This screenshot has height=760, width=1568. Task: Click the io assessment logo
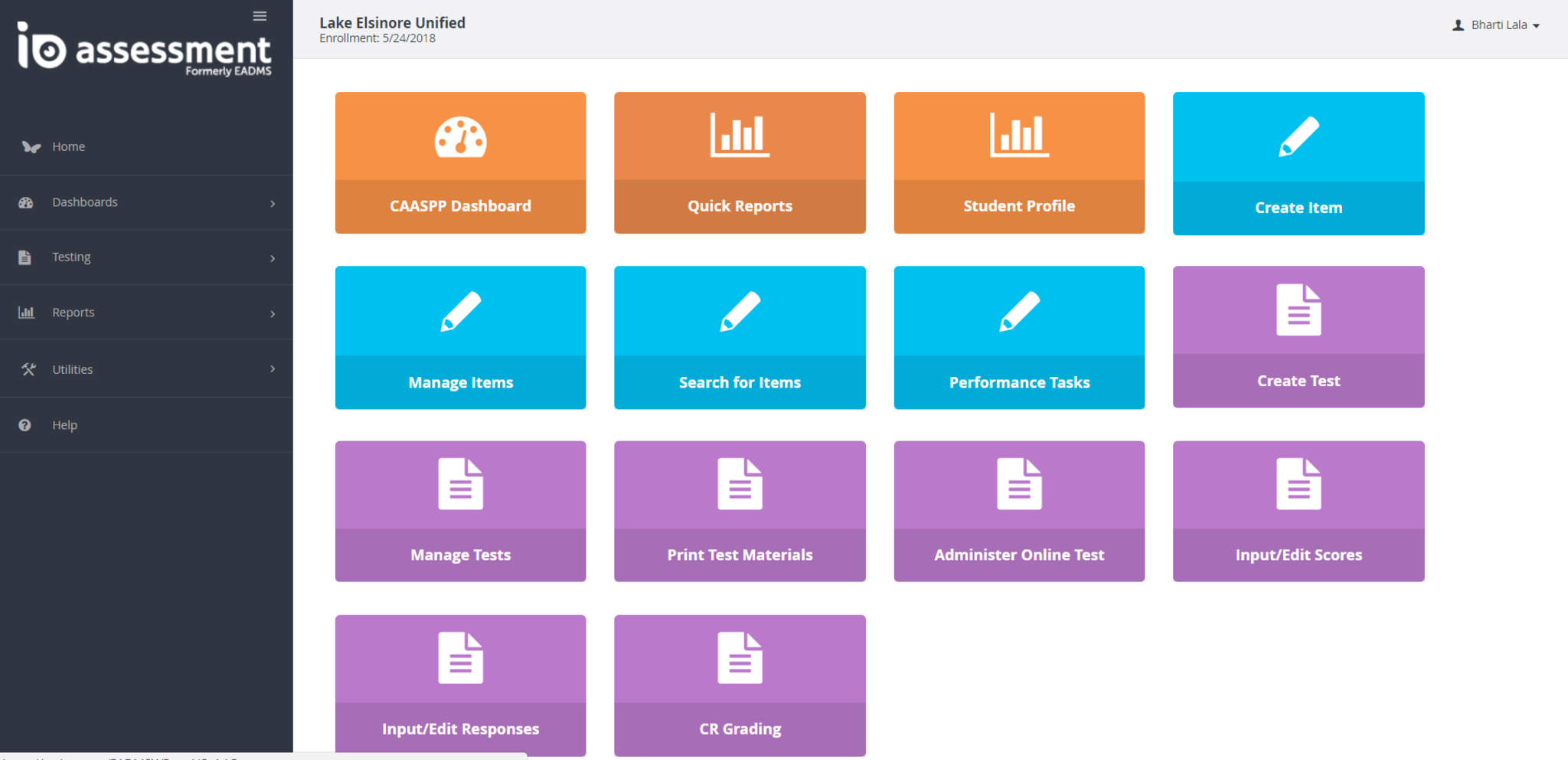[x=145, y=49]
